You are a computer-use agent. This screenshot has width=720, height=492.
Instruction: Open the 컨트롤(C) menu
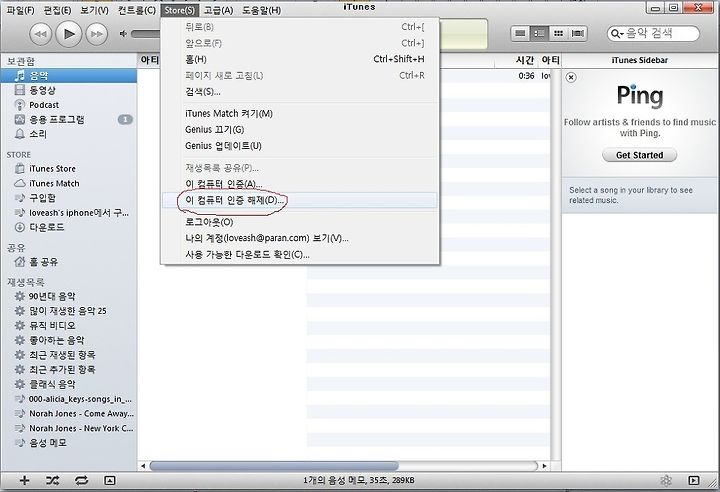point(137,10)
